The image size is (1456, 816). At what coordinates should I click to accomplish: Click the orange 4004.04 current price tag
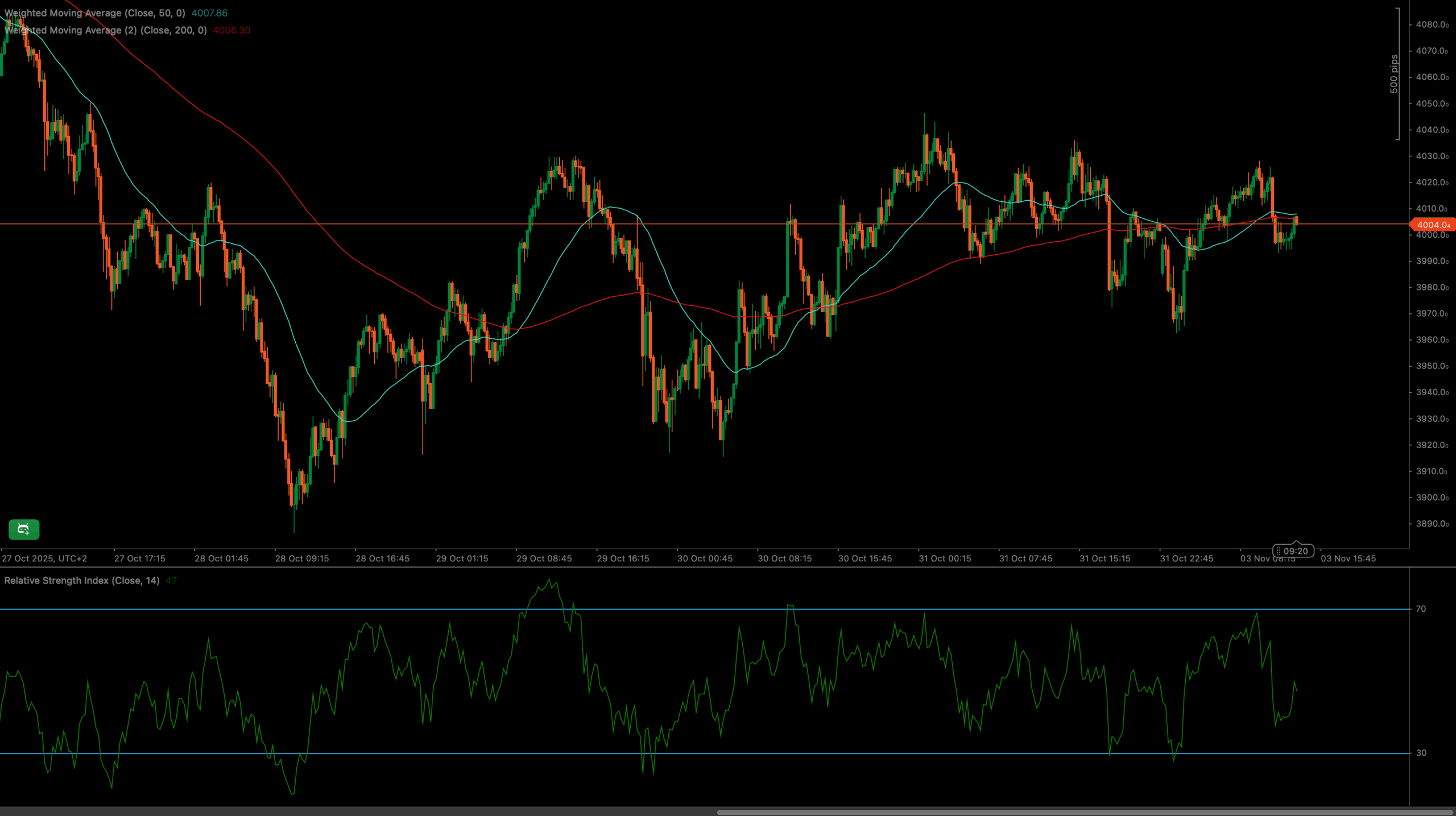pos(1433,225)
